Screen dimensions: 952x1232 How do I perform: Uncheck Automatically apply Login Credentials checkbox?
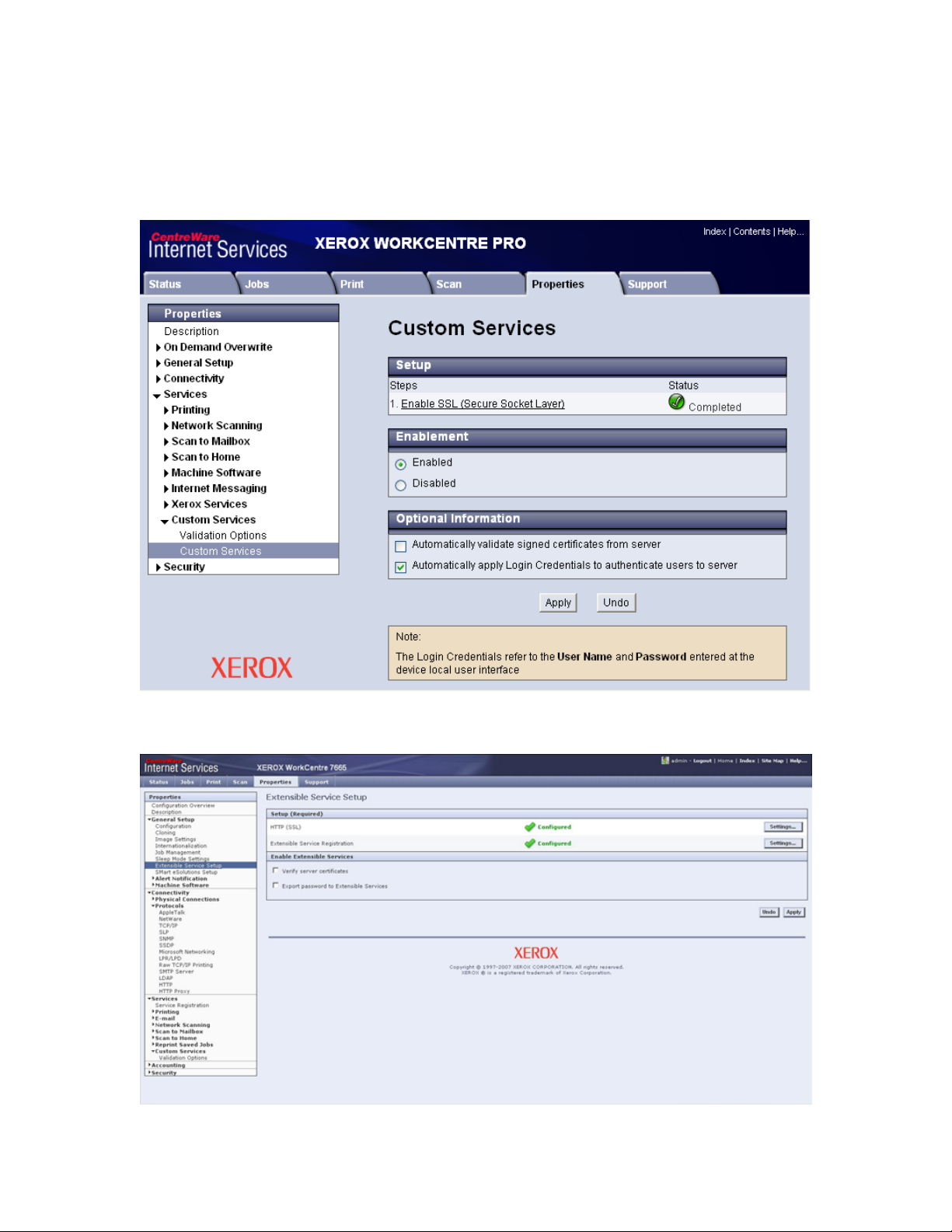[401, 567]
